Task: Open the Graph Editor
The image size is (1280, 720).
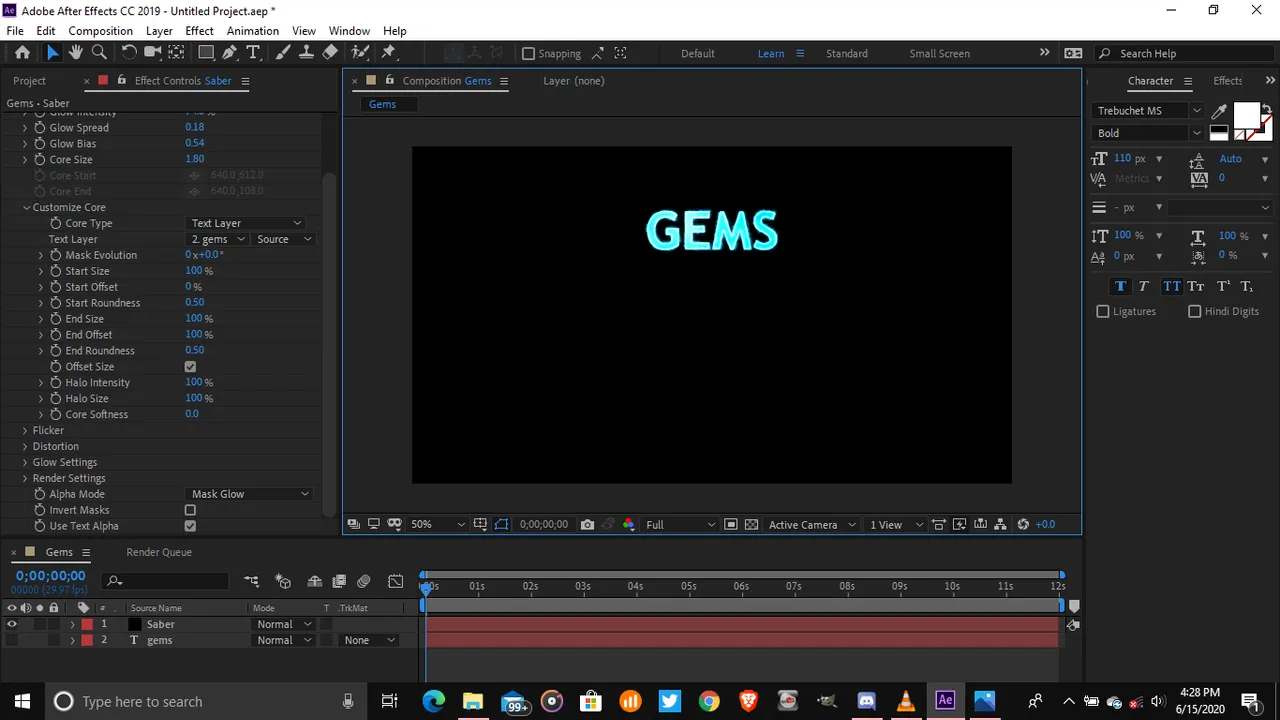Action: point(396,581)
